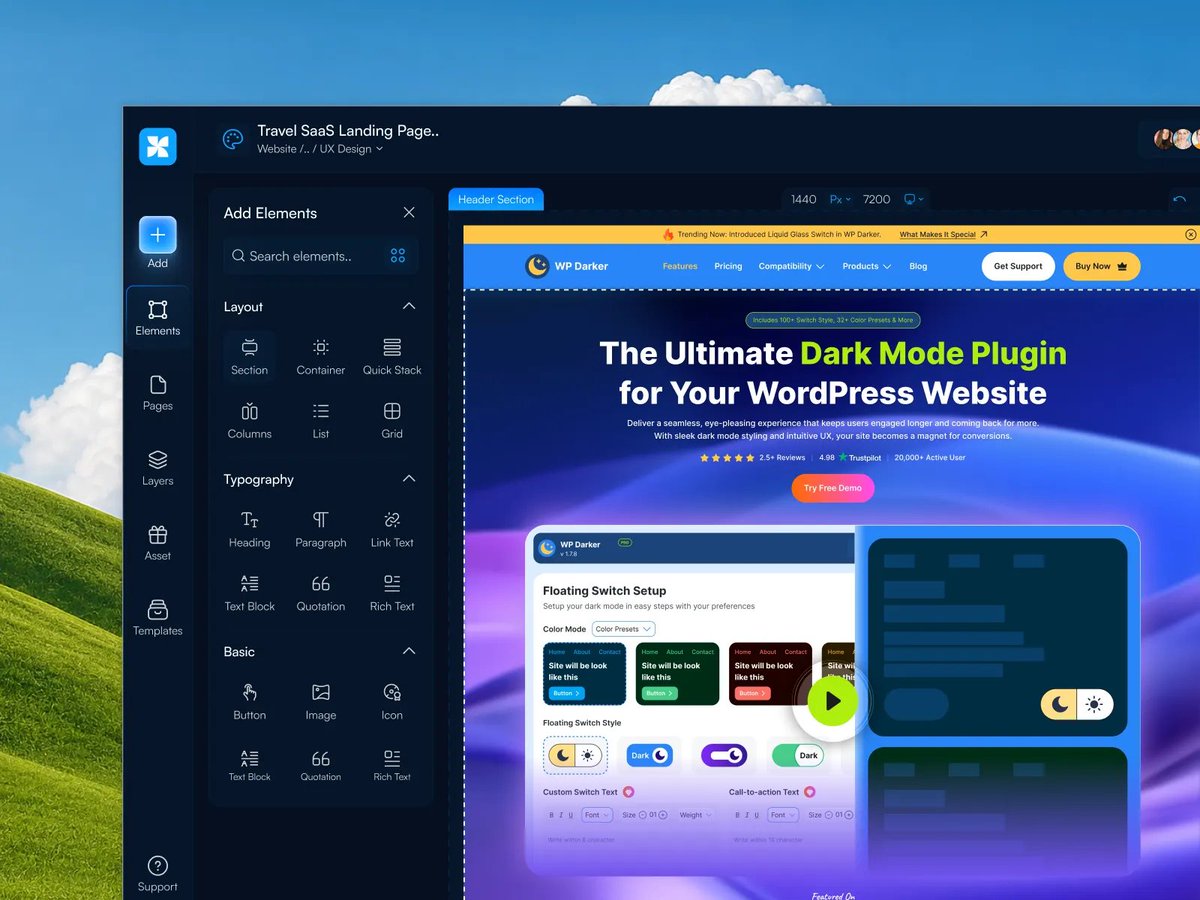
Task: Add a Button basic element
Action: 250,702
